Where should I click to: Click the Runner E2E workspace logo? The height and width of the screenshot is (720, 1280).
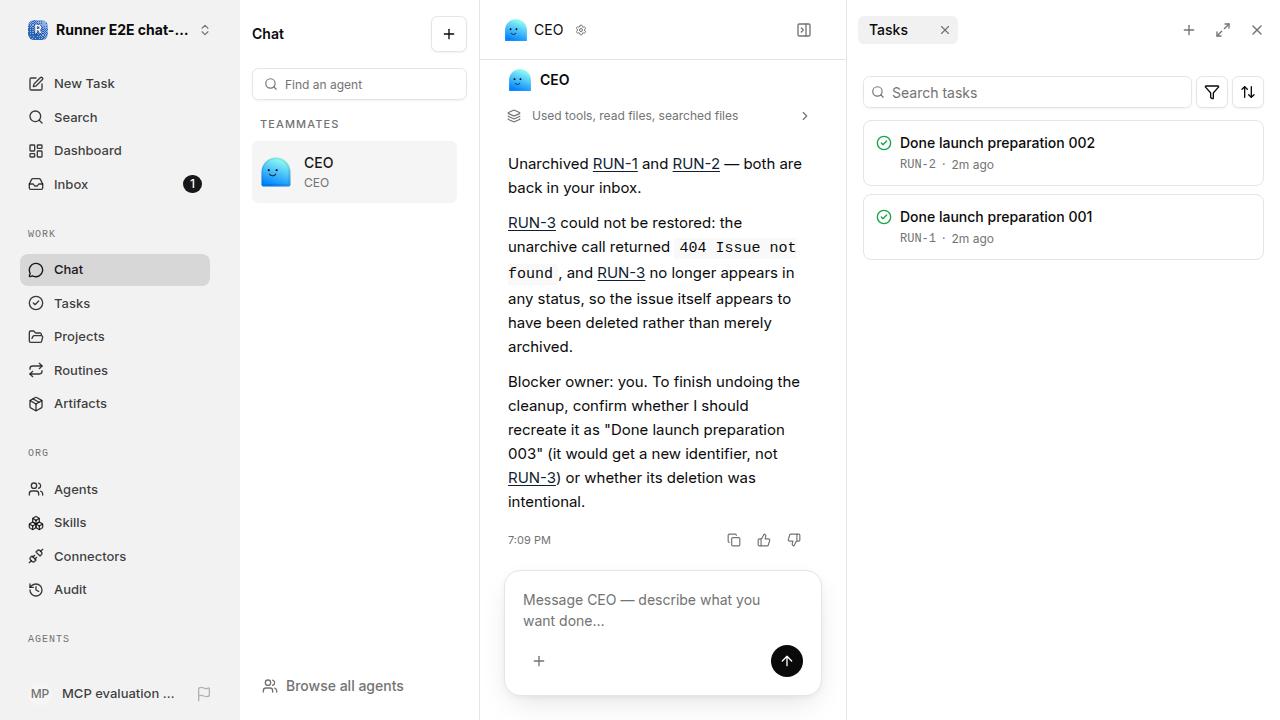pyautogui.click(x=38, y=30)
